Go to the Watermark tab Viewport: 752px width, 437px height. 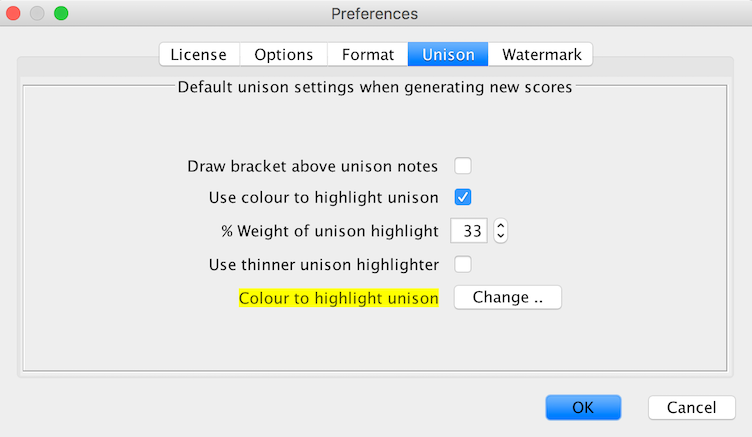(x=541, y=54)
